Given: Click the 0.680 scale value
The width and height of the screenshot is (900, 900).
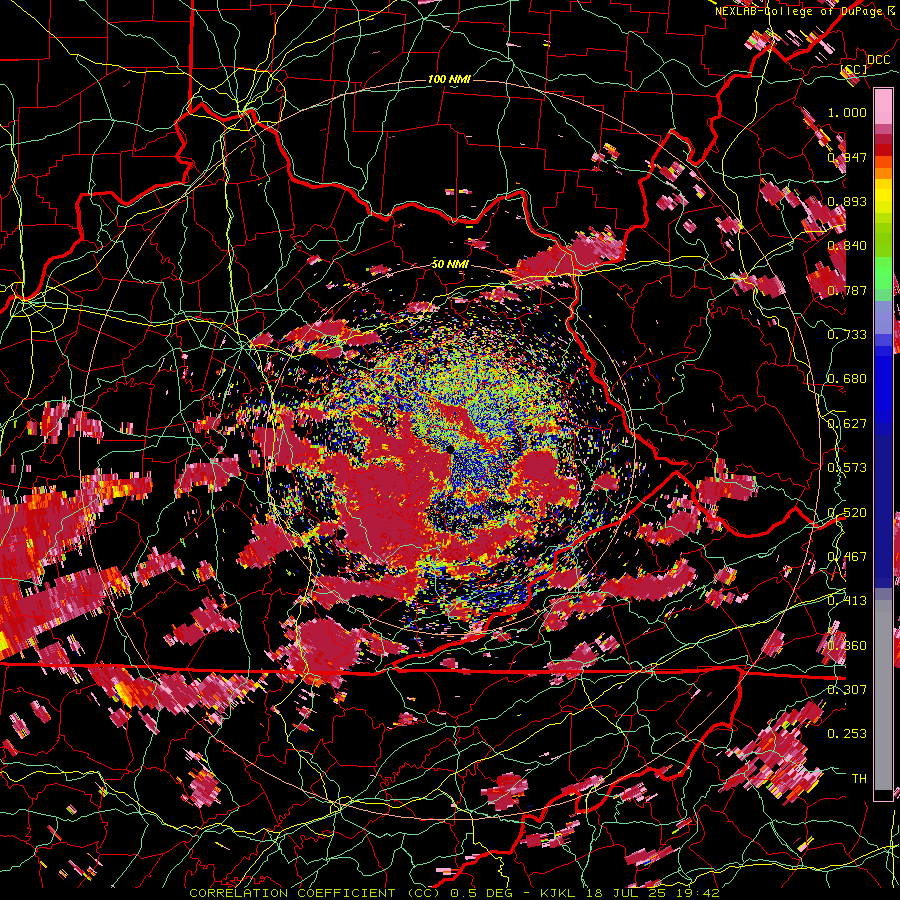Looking at the screenshot, I should [847, 379].
